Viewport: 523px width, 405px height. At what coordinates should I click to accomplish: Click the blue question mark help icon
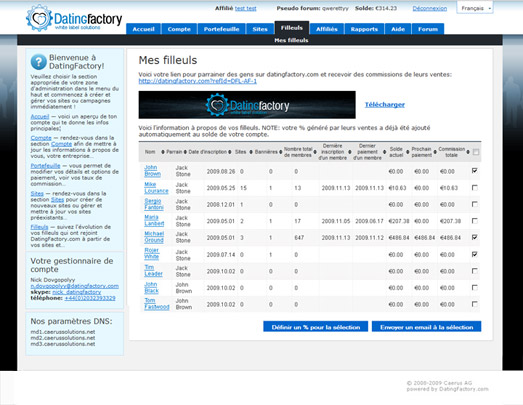[x=39, y=62]
